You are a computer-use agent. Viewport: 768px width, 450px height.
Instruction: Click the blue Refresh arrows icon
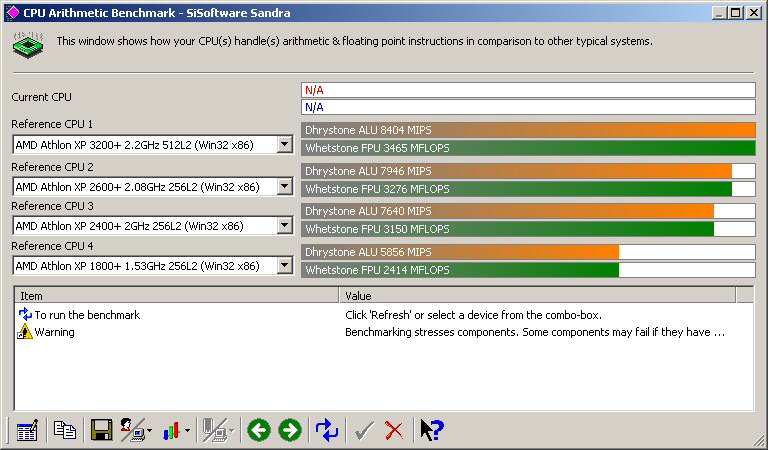327,430
